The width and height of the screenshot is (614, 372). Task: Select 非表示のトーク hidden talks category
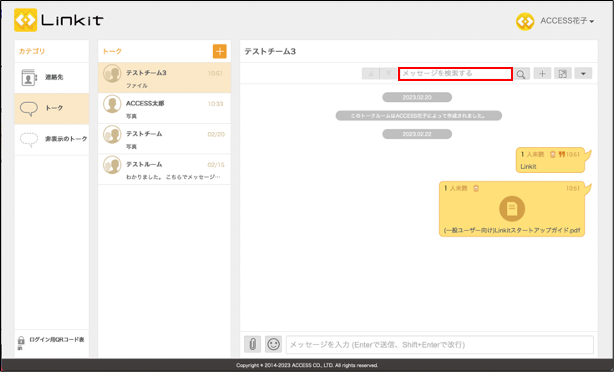coord(52,139)
